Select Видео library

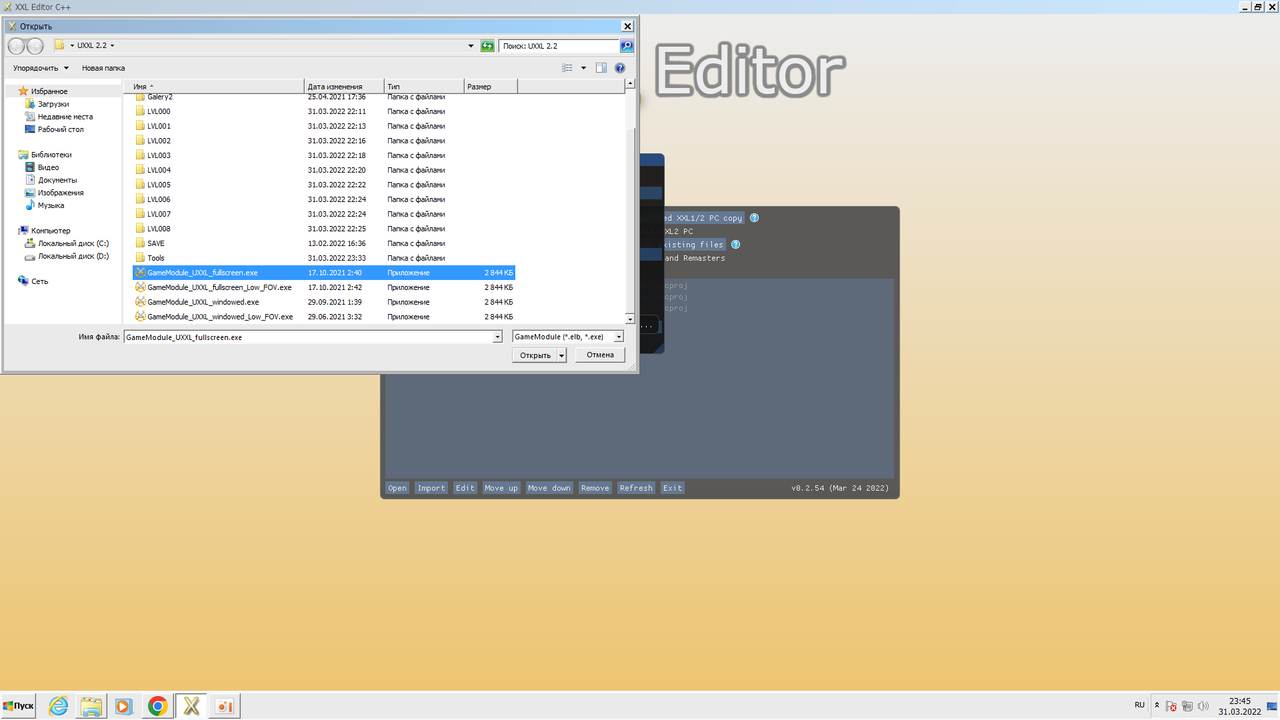[x=48, y=167]
